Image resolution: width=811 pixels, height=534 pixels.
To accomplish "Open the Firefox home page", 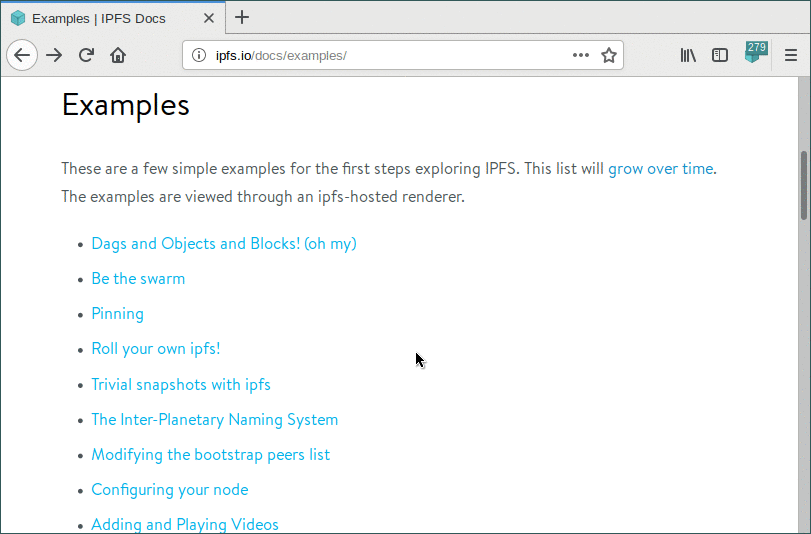I will pyautogui.click(x=118, y=55).
